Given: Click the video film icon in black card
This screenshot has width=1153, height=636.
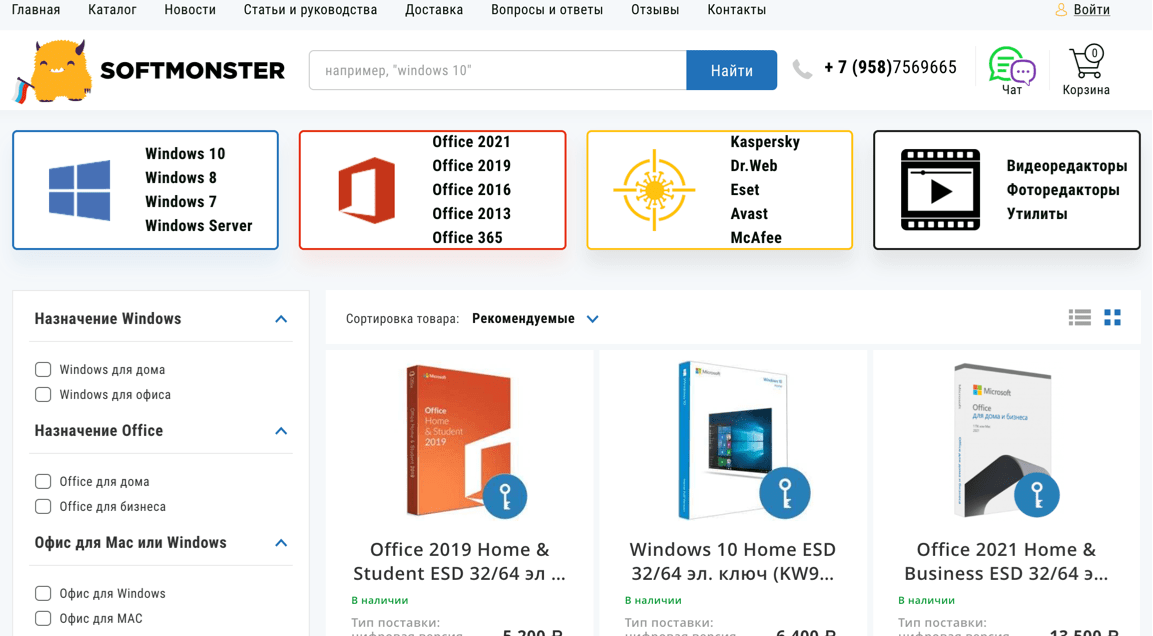Looking at the screenshot, I should (x=940, y=190).
